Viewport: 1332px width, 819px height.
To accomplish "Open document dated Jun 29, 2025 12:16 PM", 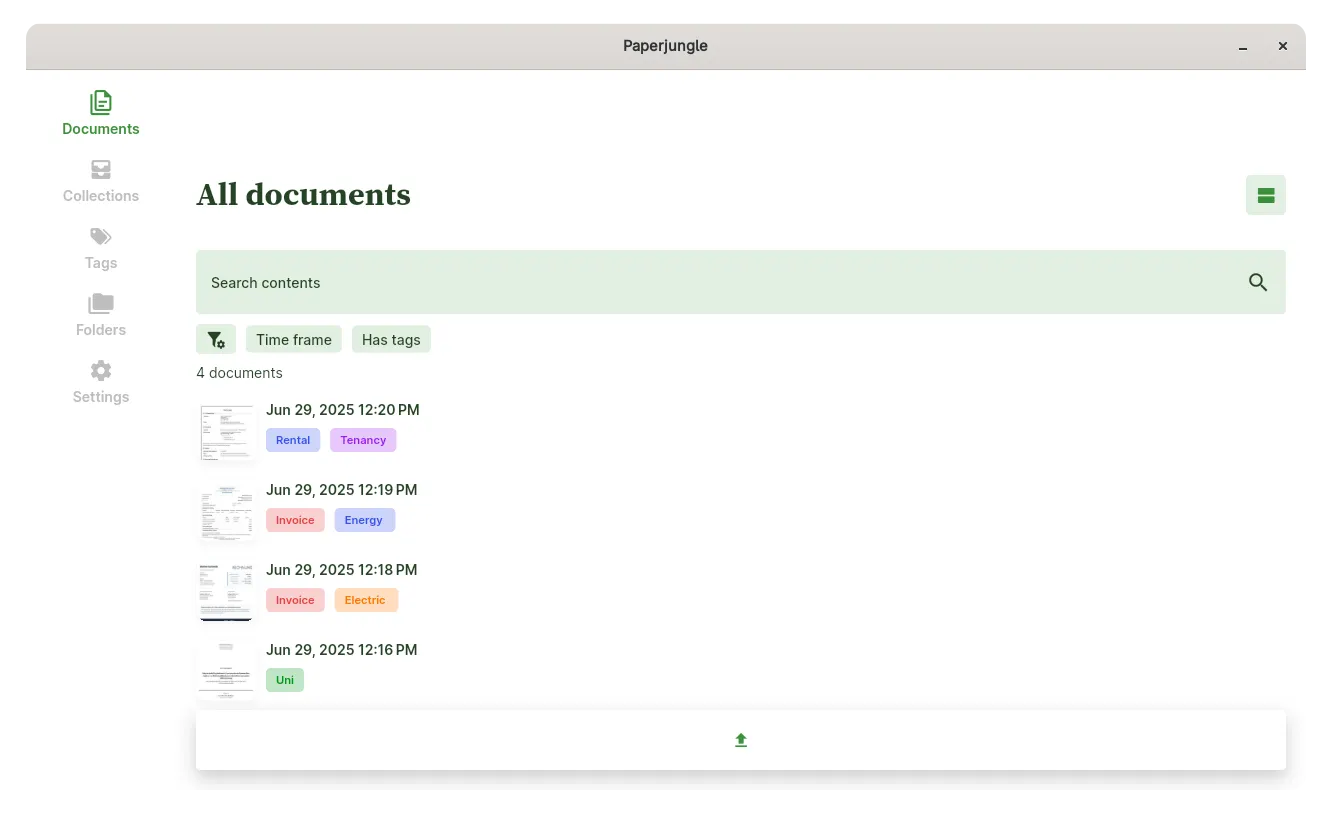I will coord(342,650).
